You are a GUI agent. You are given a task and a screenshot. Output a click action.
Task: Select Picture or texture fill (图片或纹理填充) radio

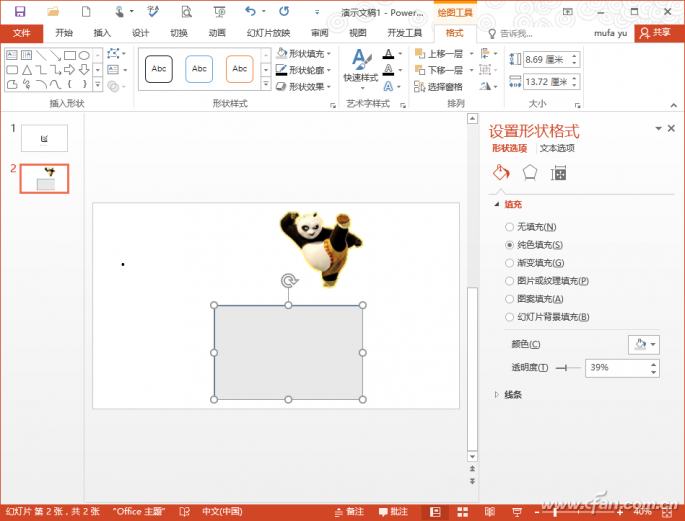pos(509,281)
